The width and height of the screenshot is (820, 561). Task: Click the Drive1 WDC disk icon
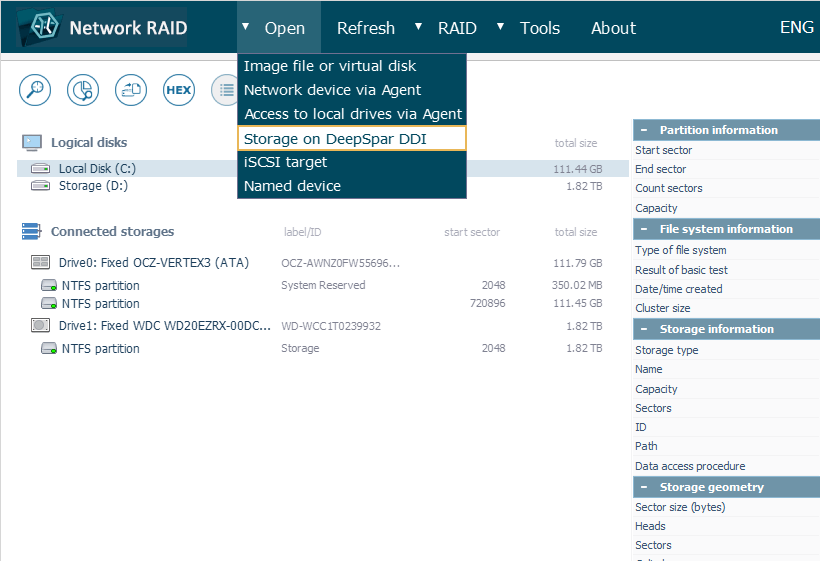coord(41,326)
